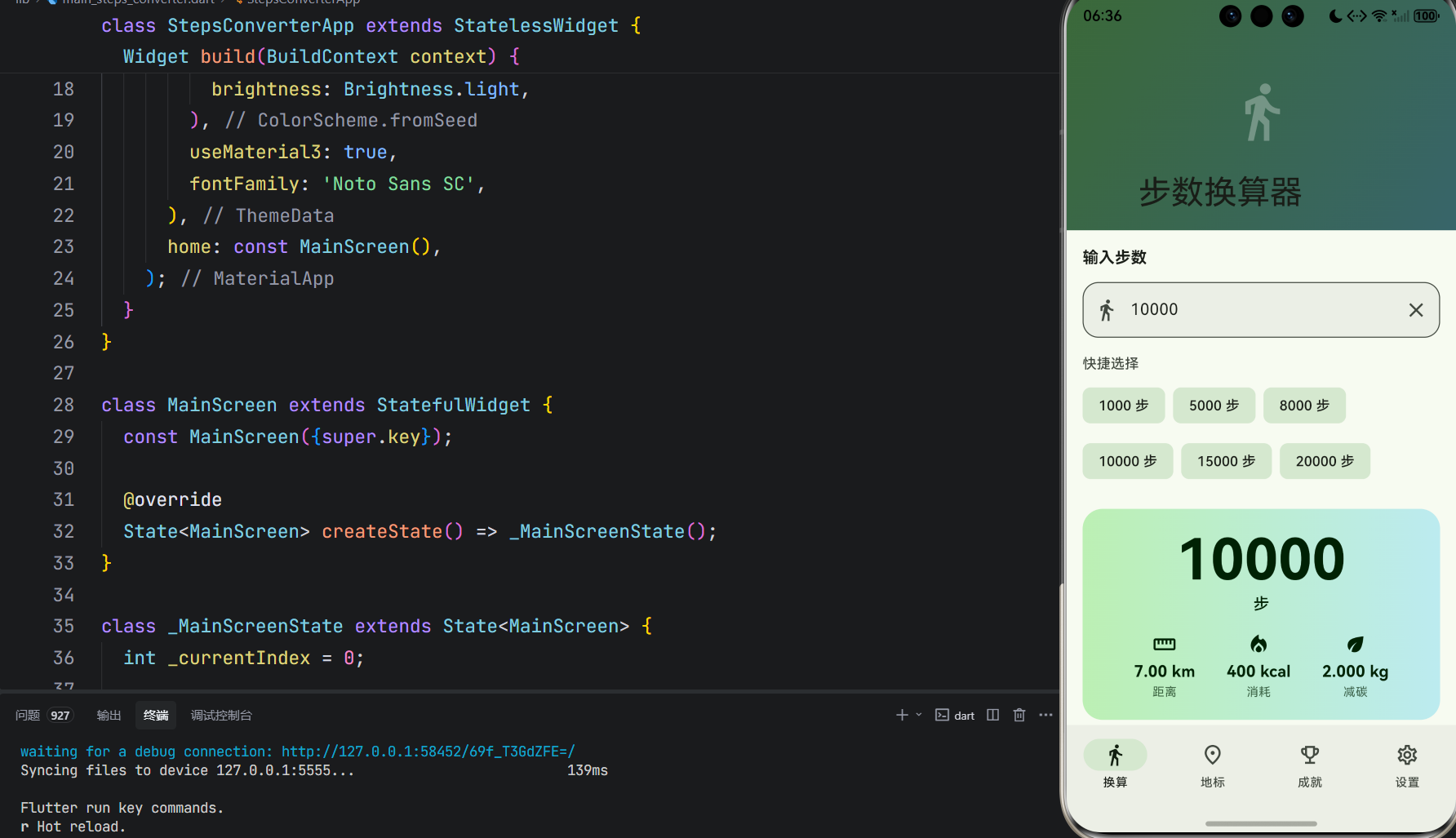
Task: Click the 927 problems count badge
Action: point(60,716)
